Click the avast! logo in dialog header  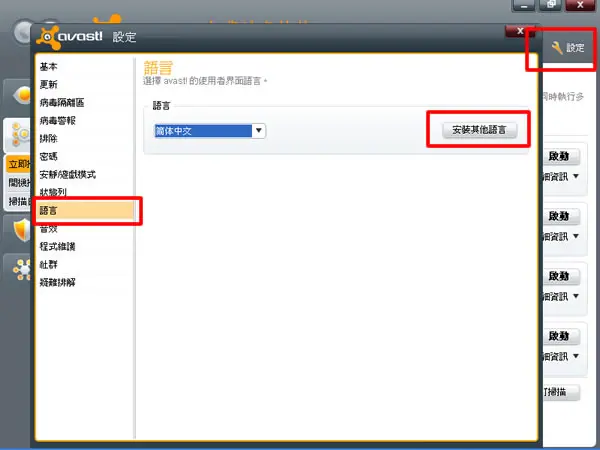70,37
